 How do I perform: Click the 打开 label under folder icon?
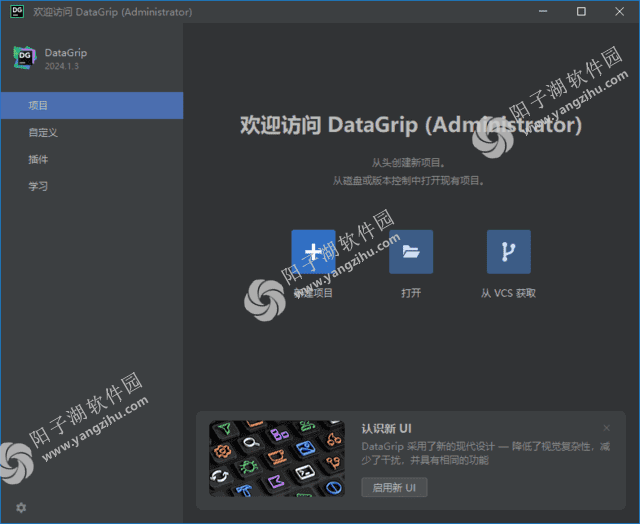(411, 293)
